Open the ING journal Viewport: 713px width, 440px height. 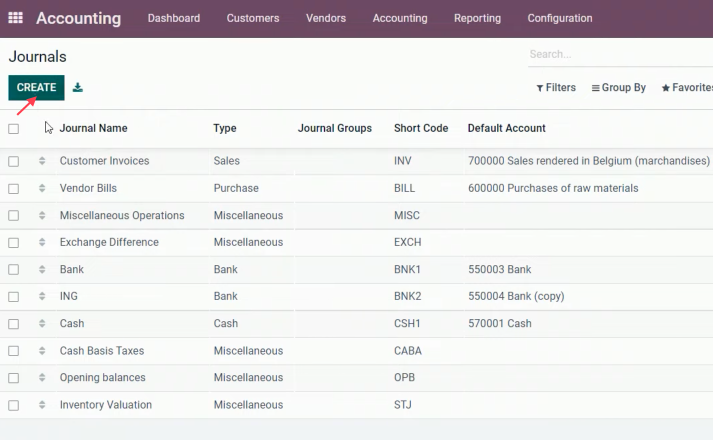pyautogui.click(x=69, y=296)
